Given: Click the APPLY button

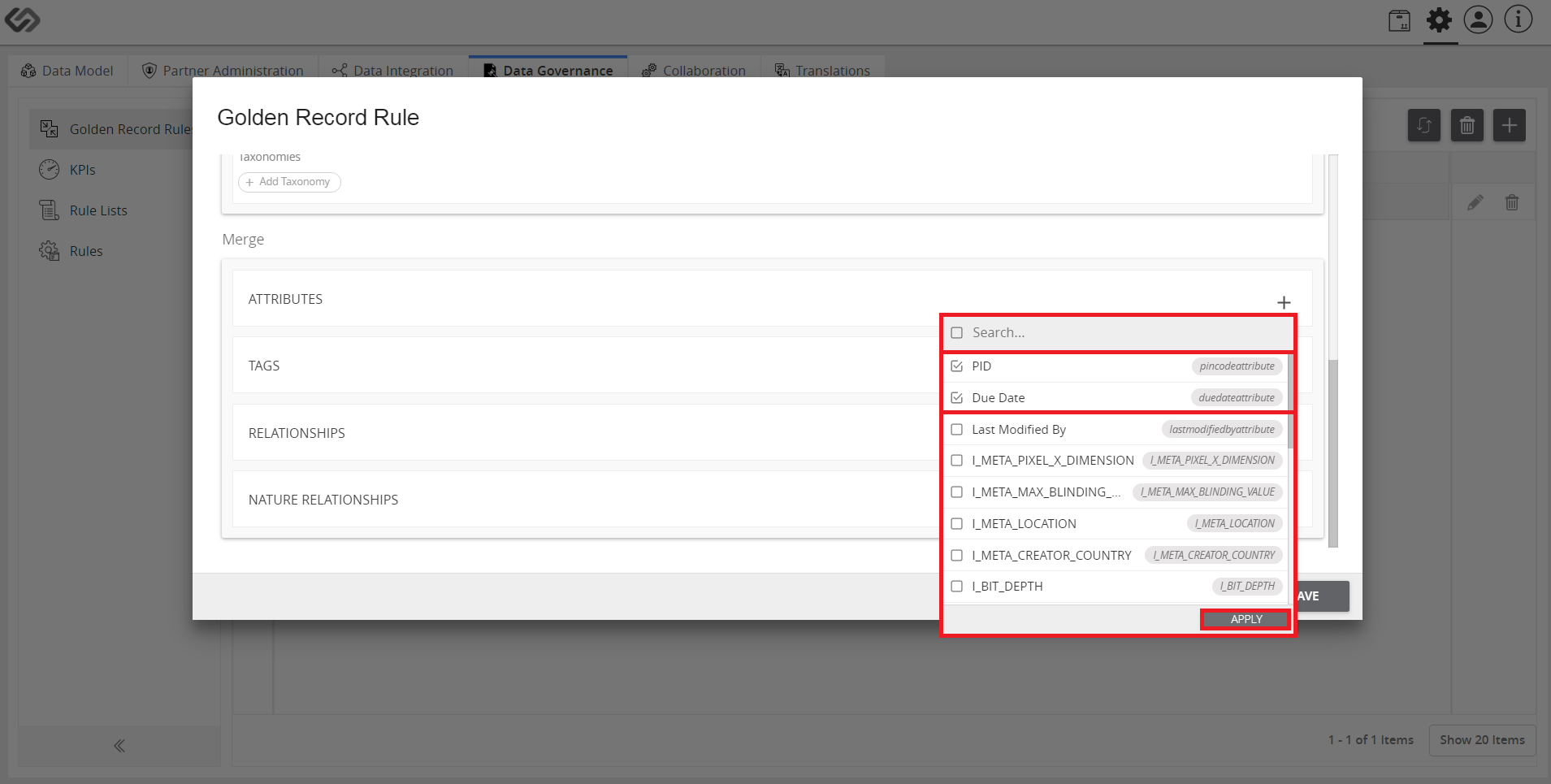Looking at the screenshot, I should [x=1246, y=619].
